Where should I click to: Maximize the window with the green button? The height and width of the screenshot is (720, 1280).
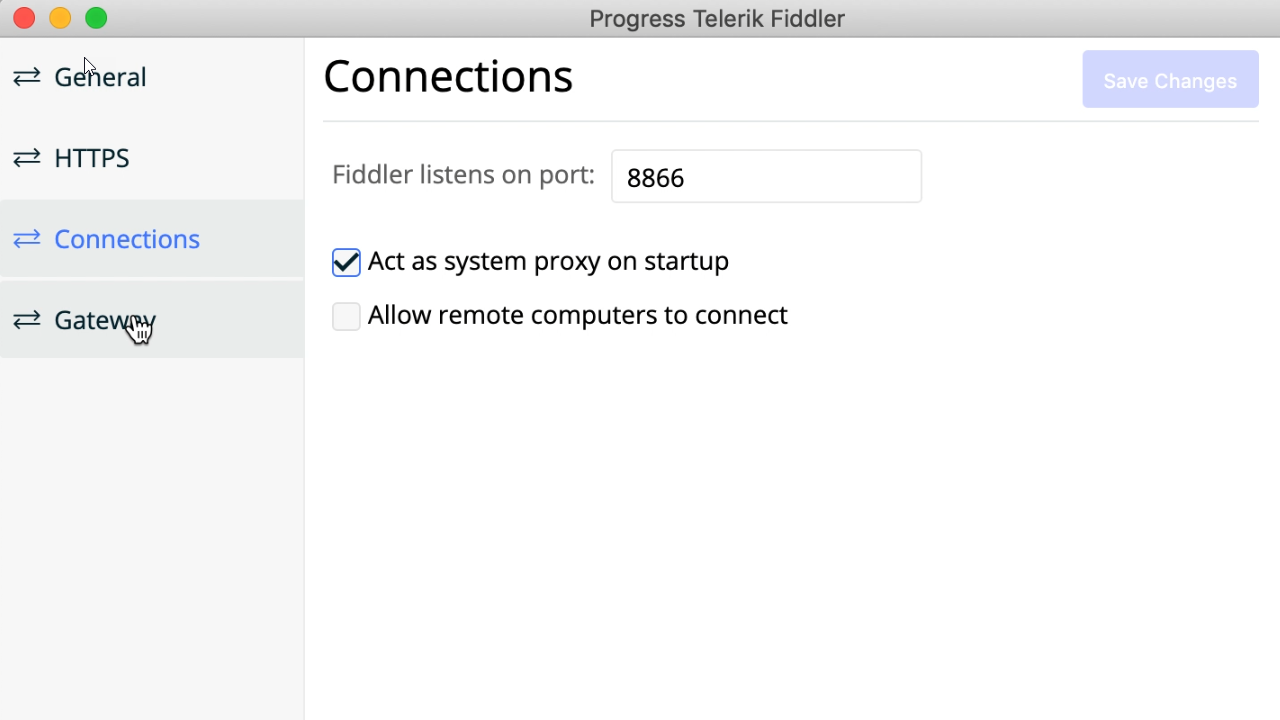(x=96, y=18)
